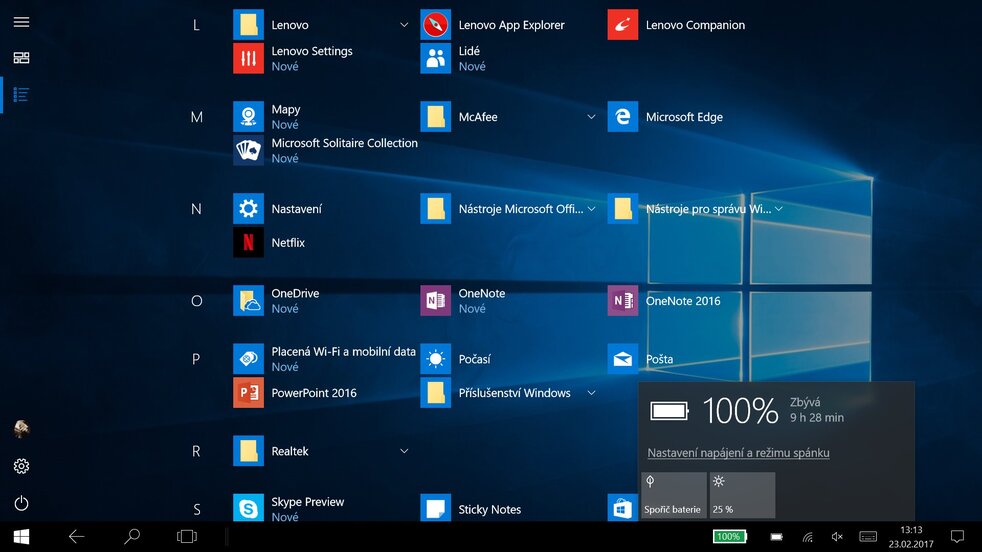Jump to letter M section header
The image size is (982, 552).
click(196, 117)
